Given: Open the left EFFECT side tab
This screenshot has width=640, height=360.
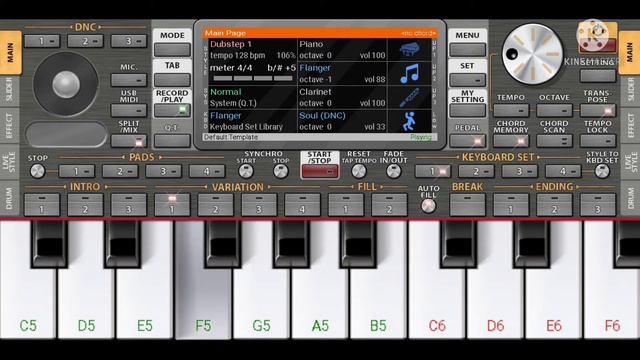Looking at the screenshot, I should pos(10,125).
